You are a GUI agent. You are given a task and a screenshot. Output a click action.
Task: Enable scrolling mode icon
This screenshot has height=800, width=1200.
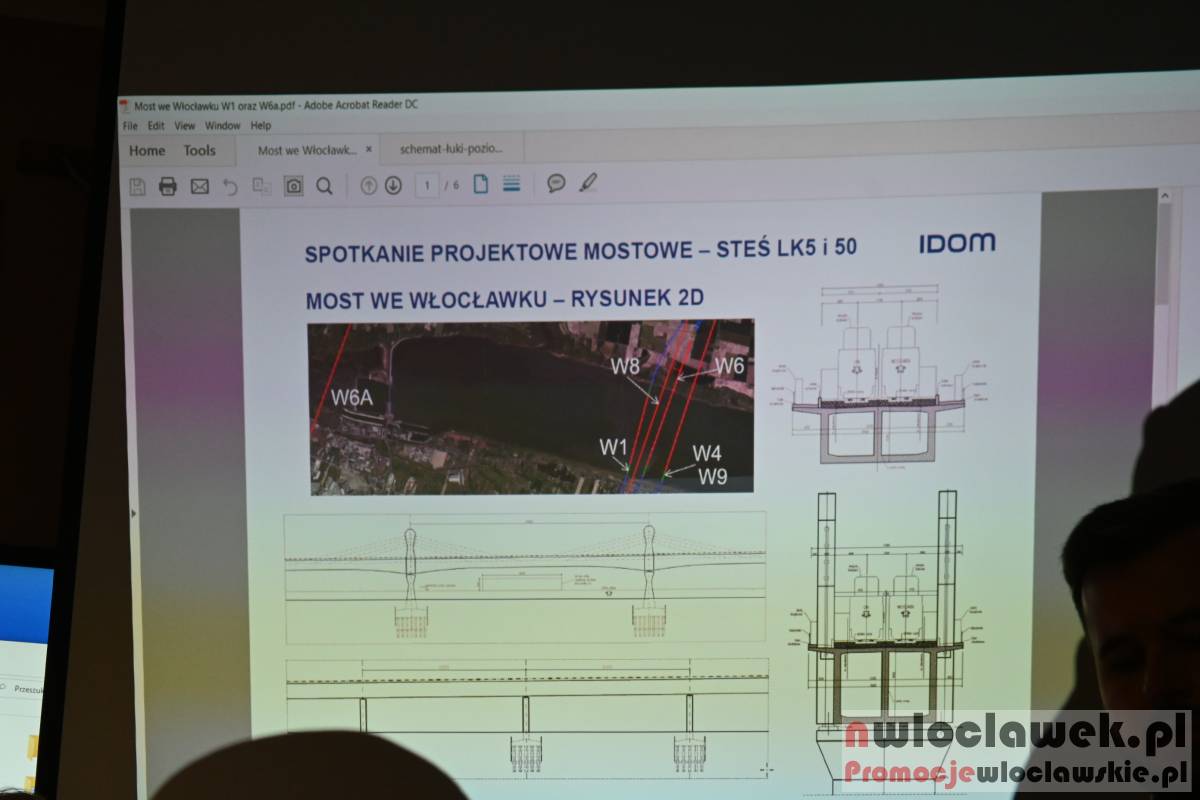[x=512, y=184]
